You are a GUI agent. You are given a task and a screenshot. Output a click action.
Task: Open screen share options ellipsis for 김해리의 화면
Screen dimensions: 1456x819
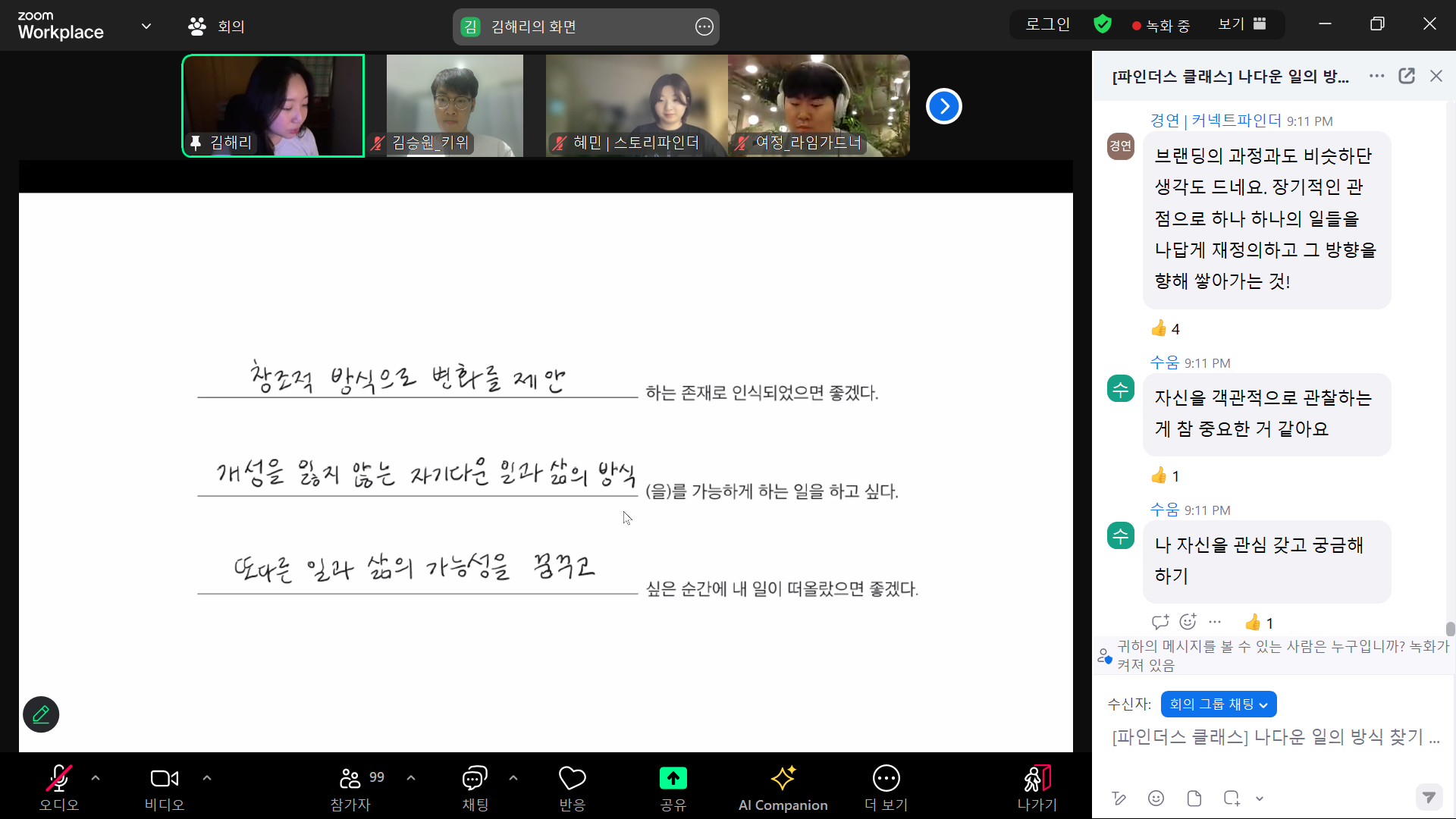click(704, 27)
